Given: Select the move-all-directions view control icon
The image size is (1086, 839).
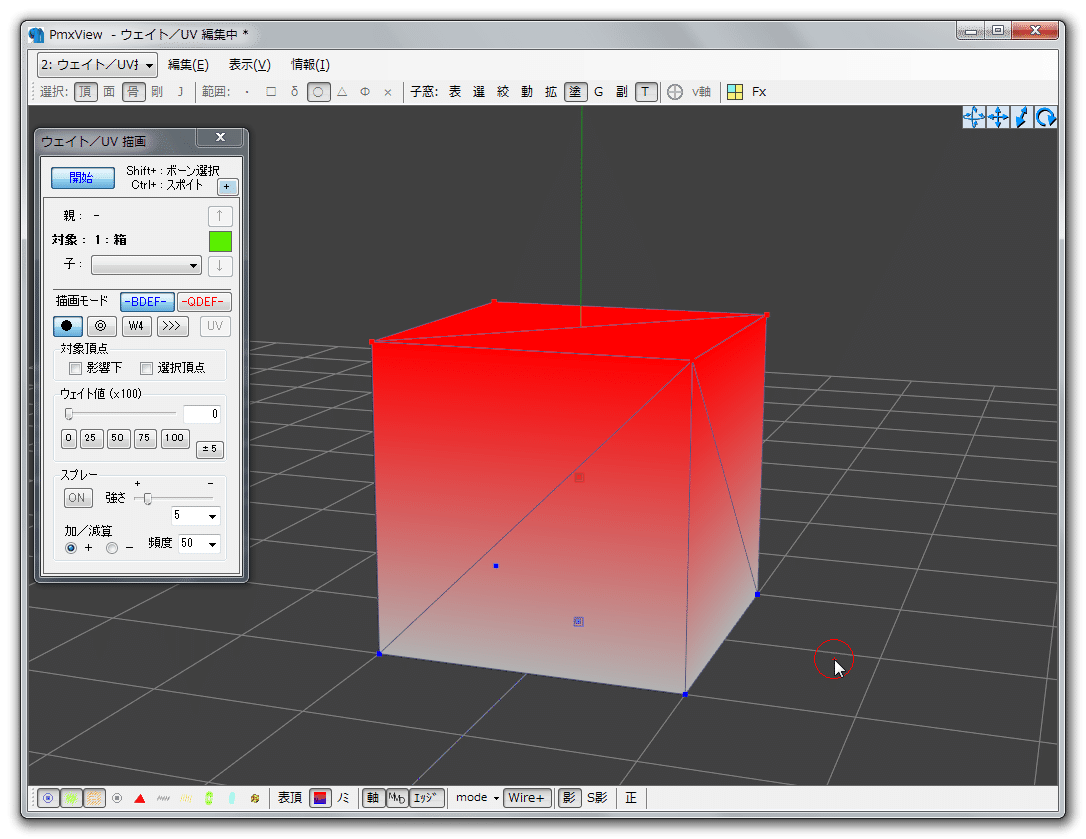Looking at the screenshot, I should 974,117.
